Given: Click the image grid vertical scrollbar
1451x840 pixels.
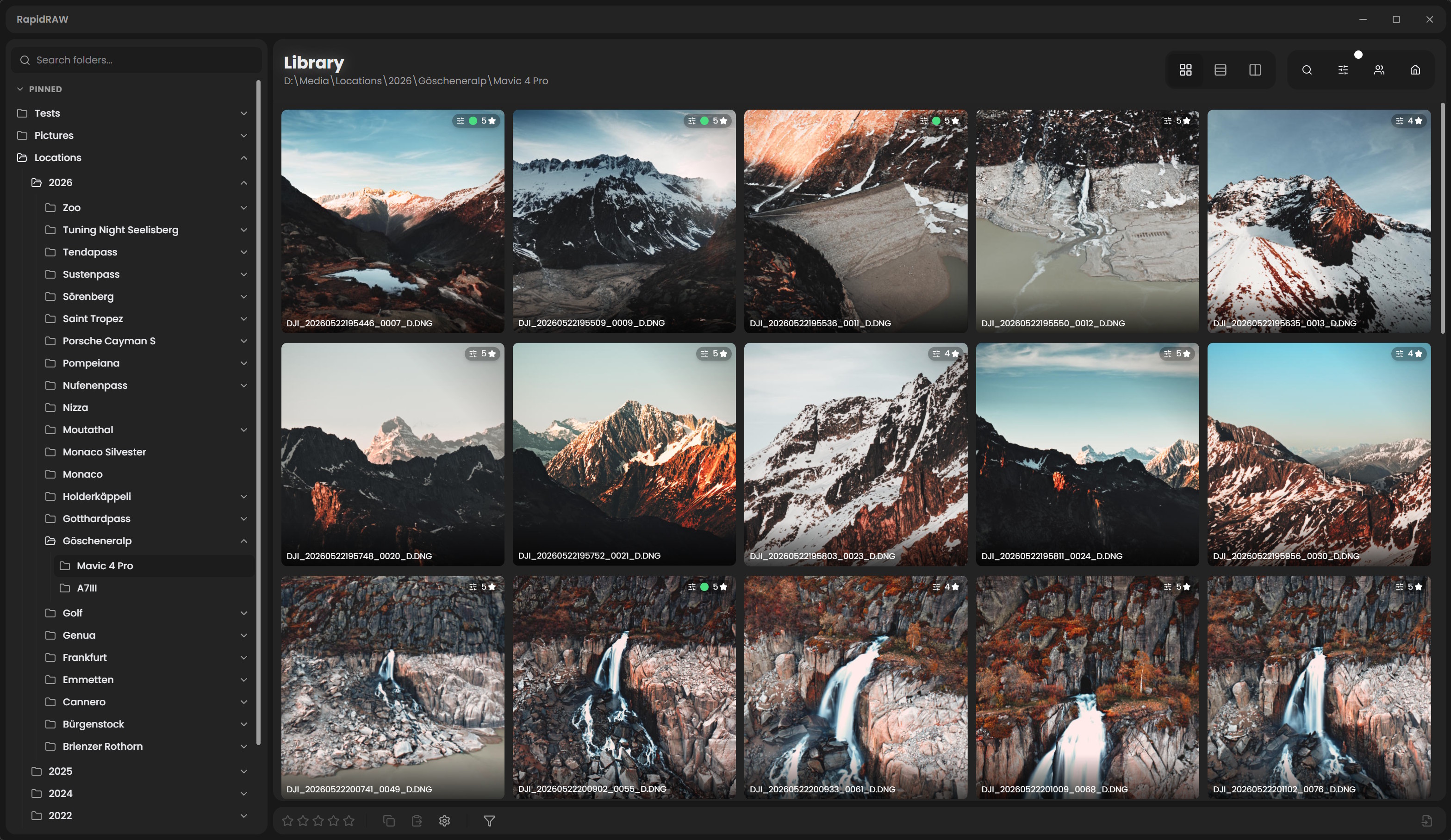Looking at the screenshot, I should pos(1442,219).
